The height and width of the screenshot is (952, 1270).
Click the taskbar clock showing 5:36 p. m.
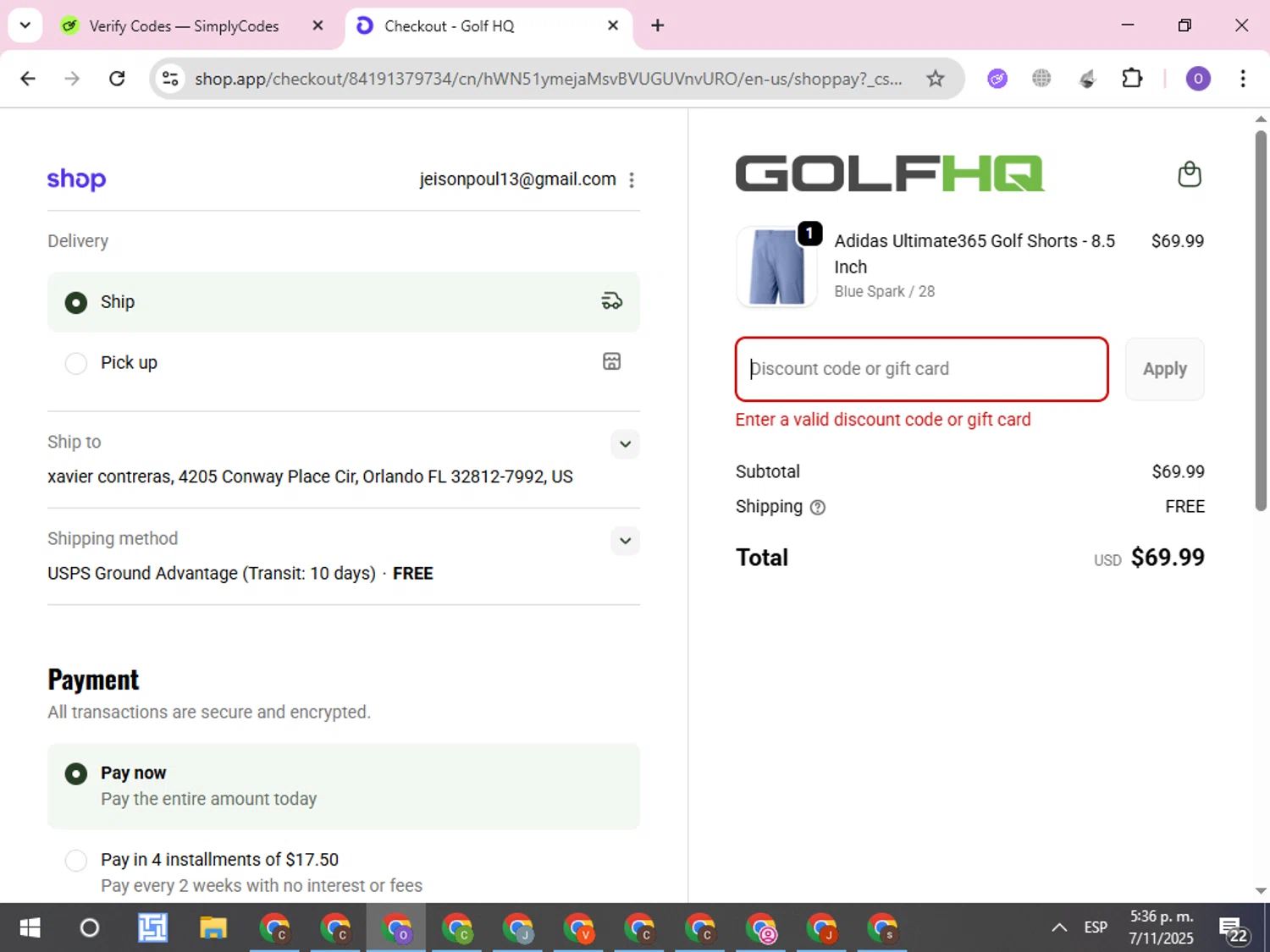tap(1161, 927)
